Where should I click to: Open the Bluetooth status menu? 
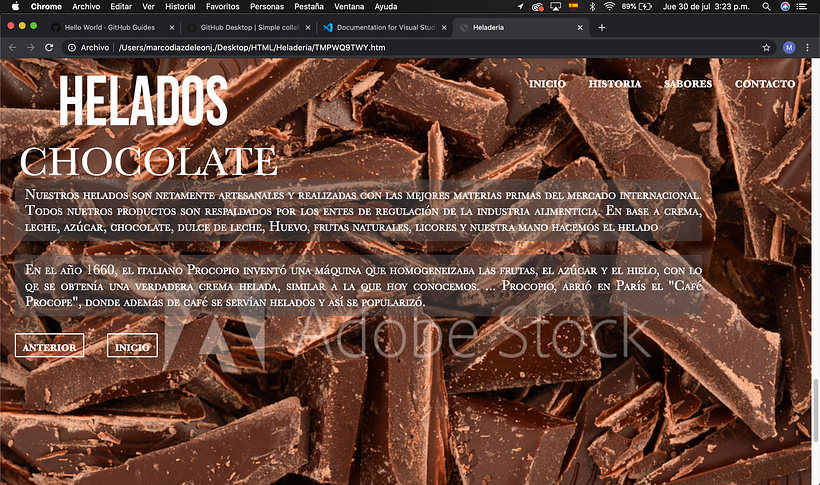(x=592, y=6)
